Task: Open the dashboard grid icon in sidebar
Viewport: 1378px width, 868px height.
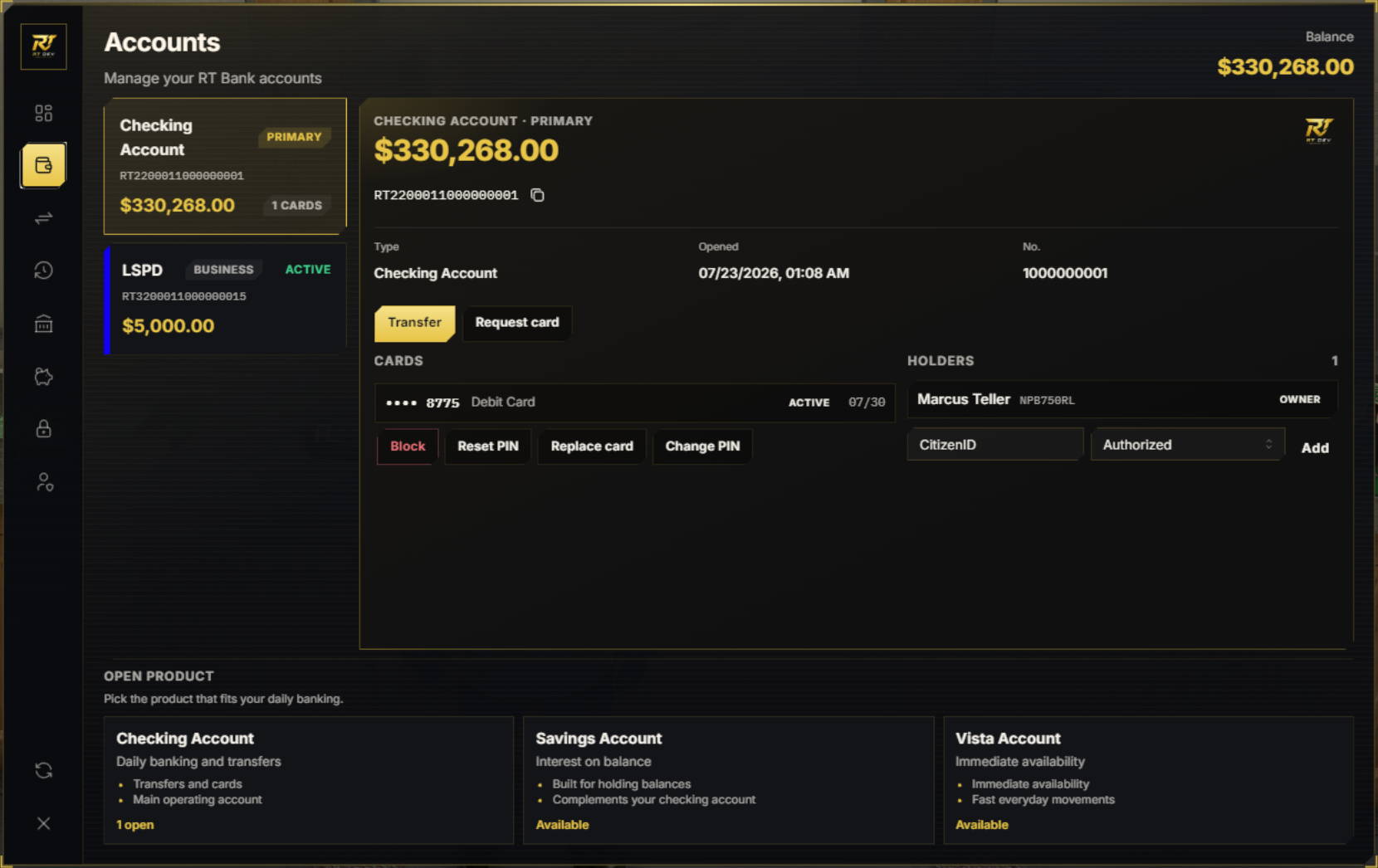Action: click(x=43, y=113)
